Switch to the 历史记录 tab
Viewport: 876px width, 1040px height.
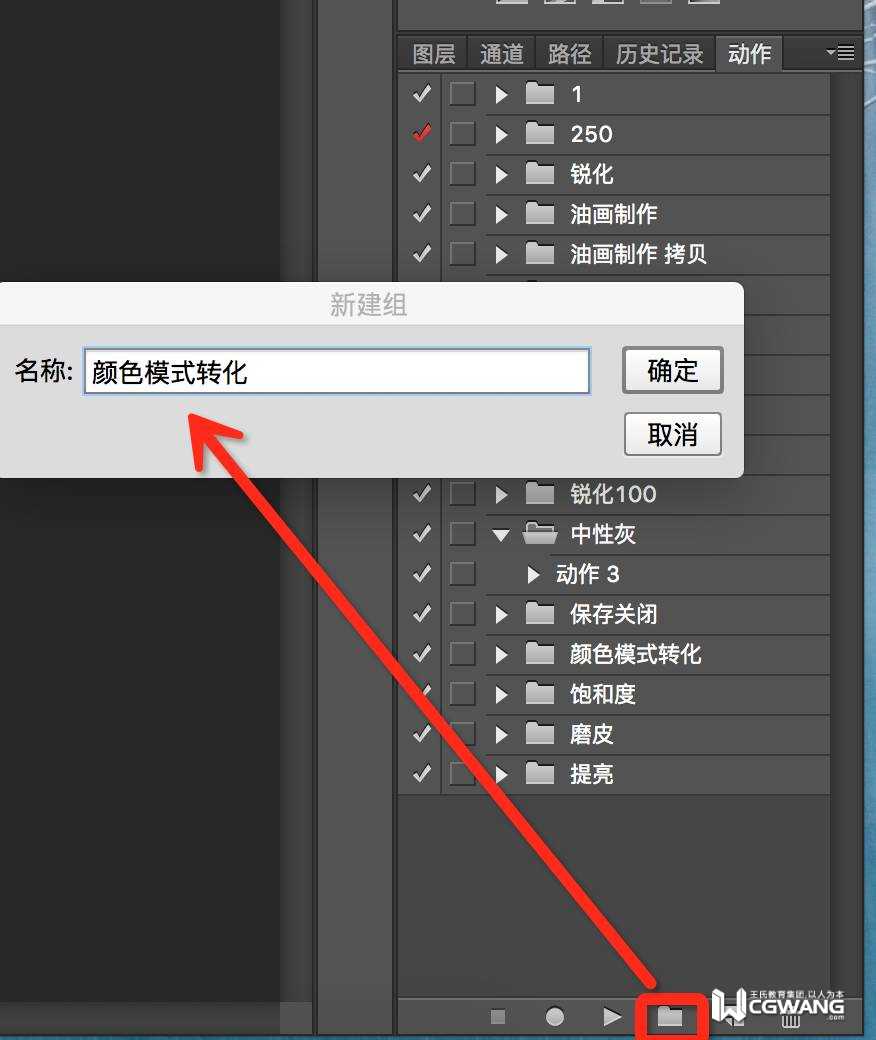pyautogui.click(x=659, y=54)
